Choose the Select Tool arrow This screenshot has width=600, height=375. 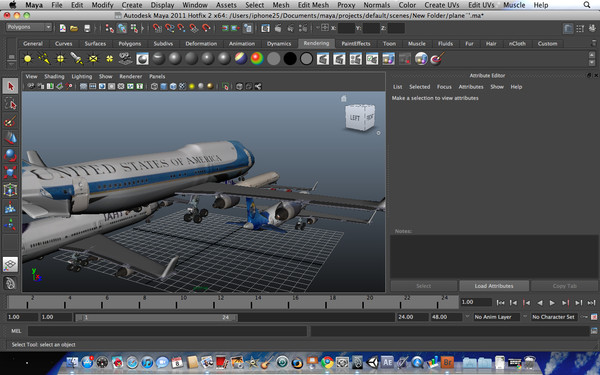[10, 86]
